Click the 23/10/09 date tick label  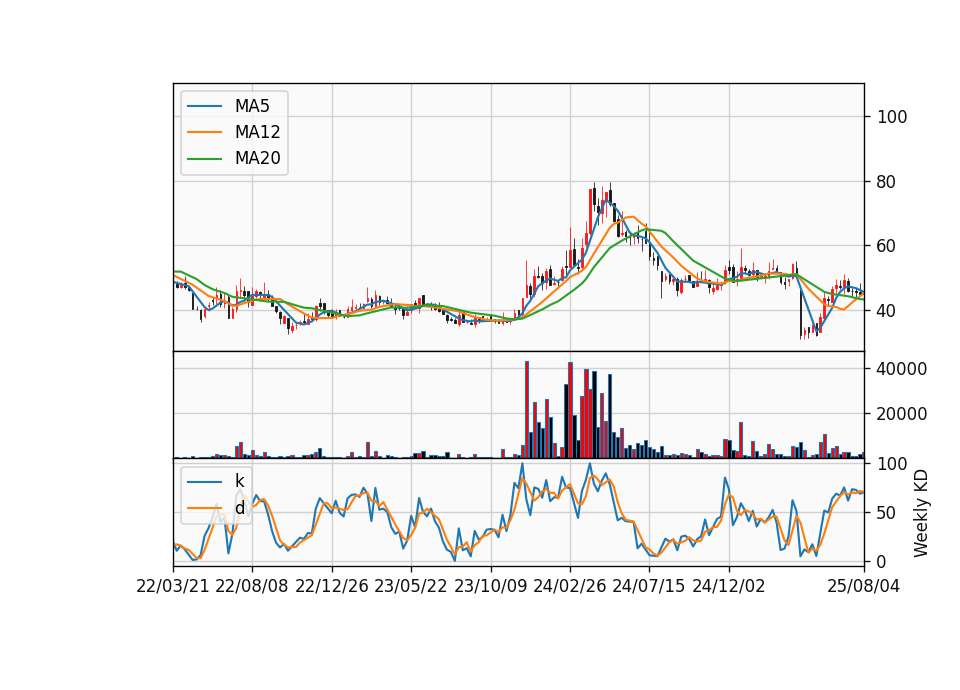(x=490, y=586)
